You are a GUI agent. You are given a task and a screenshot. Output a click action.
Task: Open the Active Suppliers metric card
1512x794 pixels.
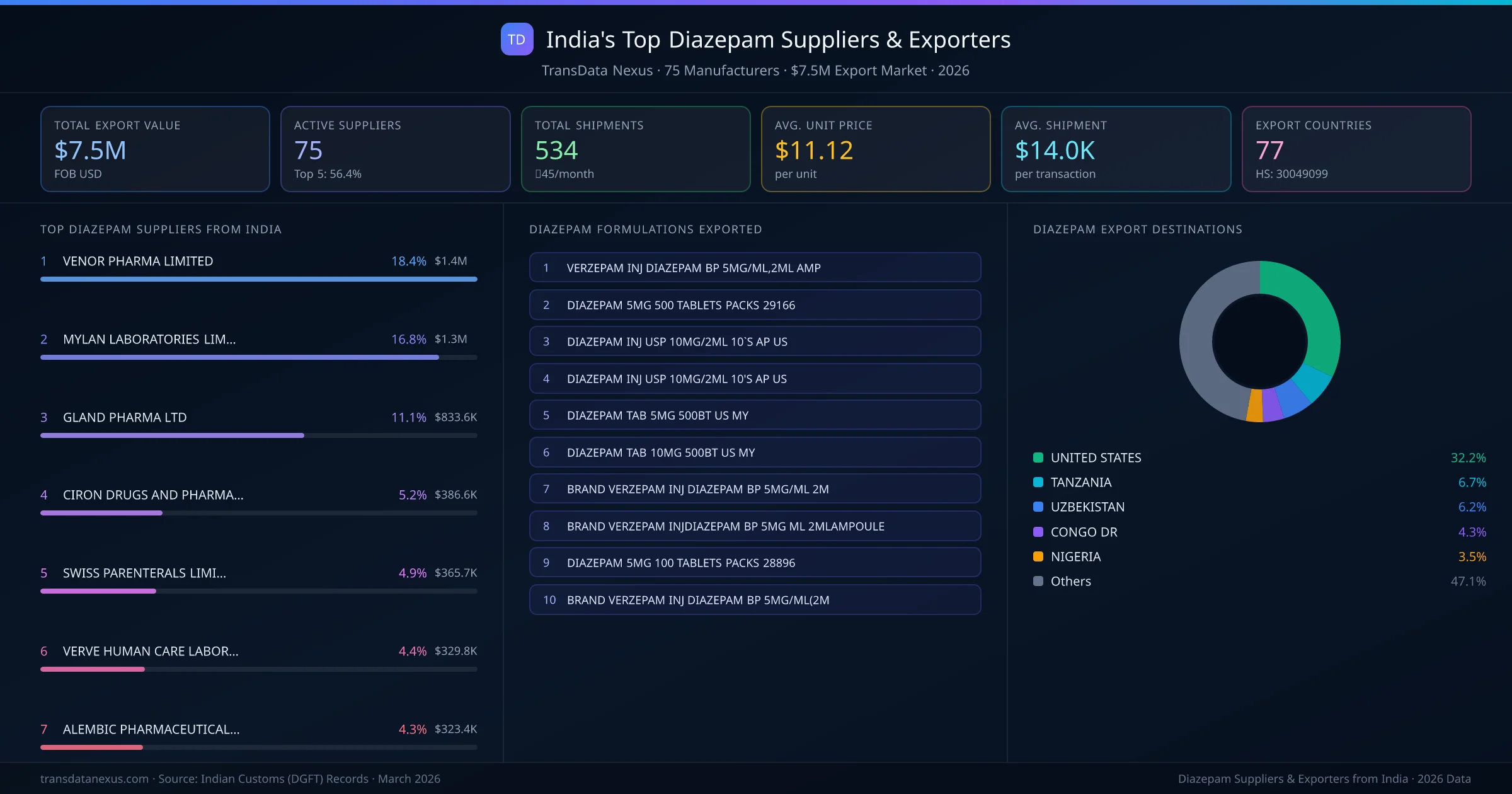coord(395,149)
